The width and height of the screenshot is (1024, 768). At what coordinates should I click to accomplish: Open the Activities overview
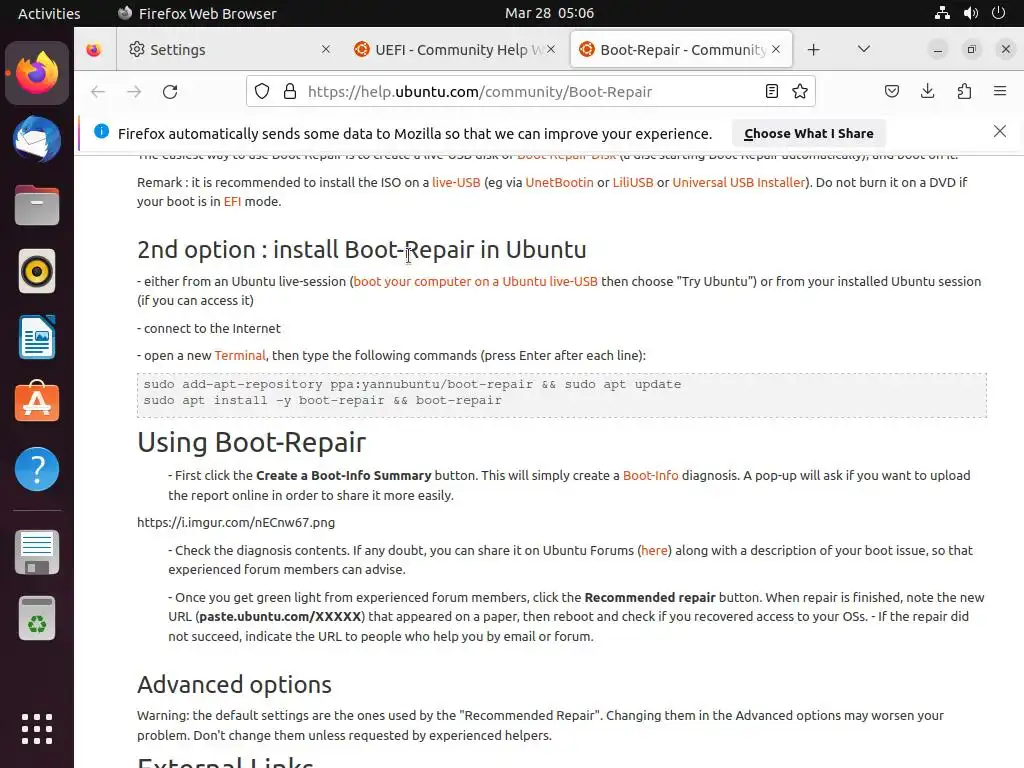click(x=49, y=13)
